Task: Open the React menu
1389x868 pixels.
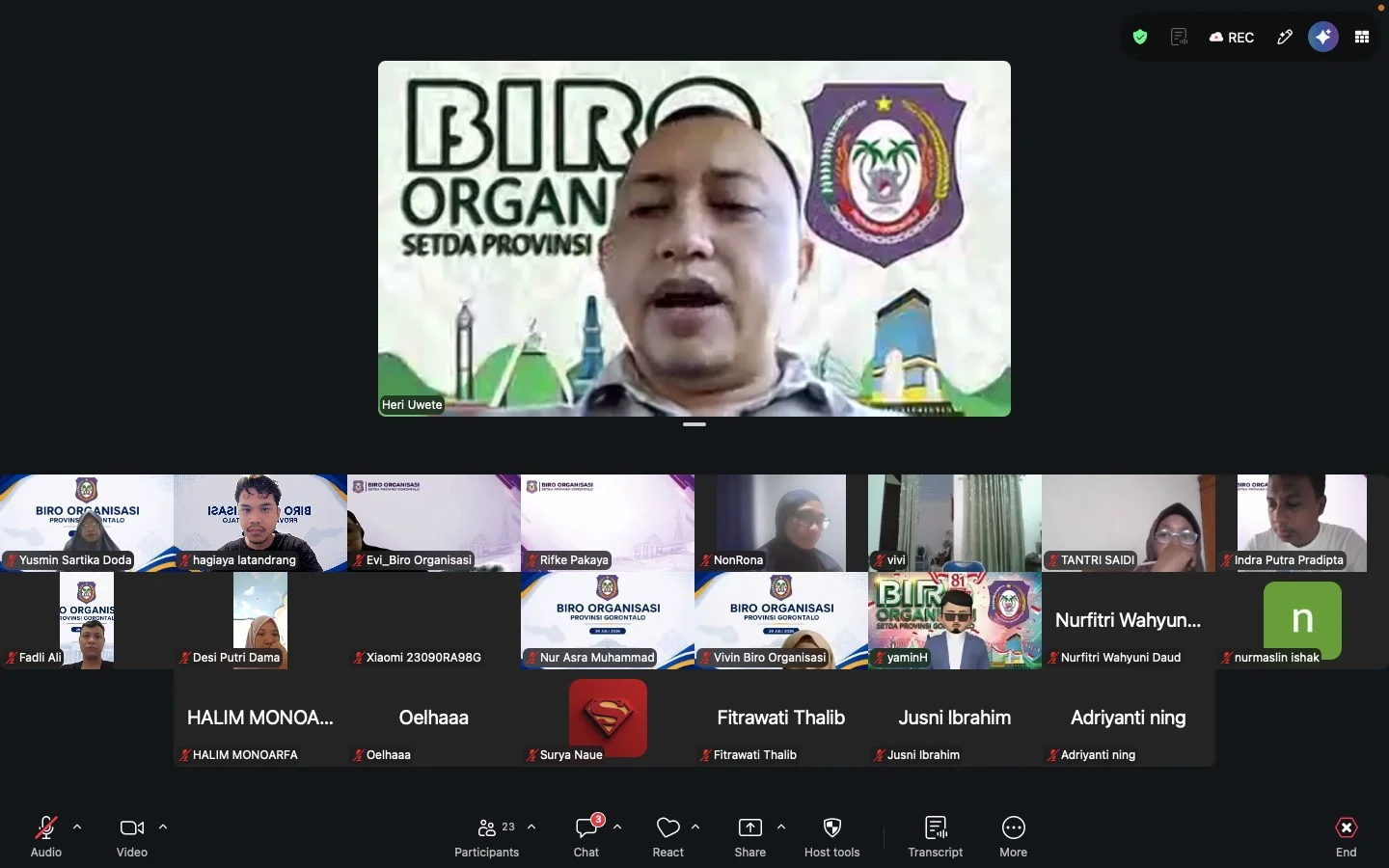Action: pyautogui.click(x=668, y=837)
